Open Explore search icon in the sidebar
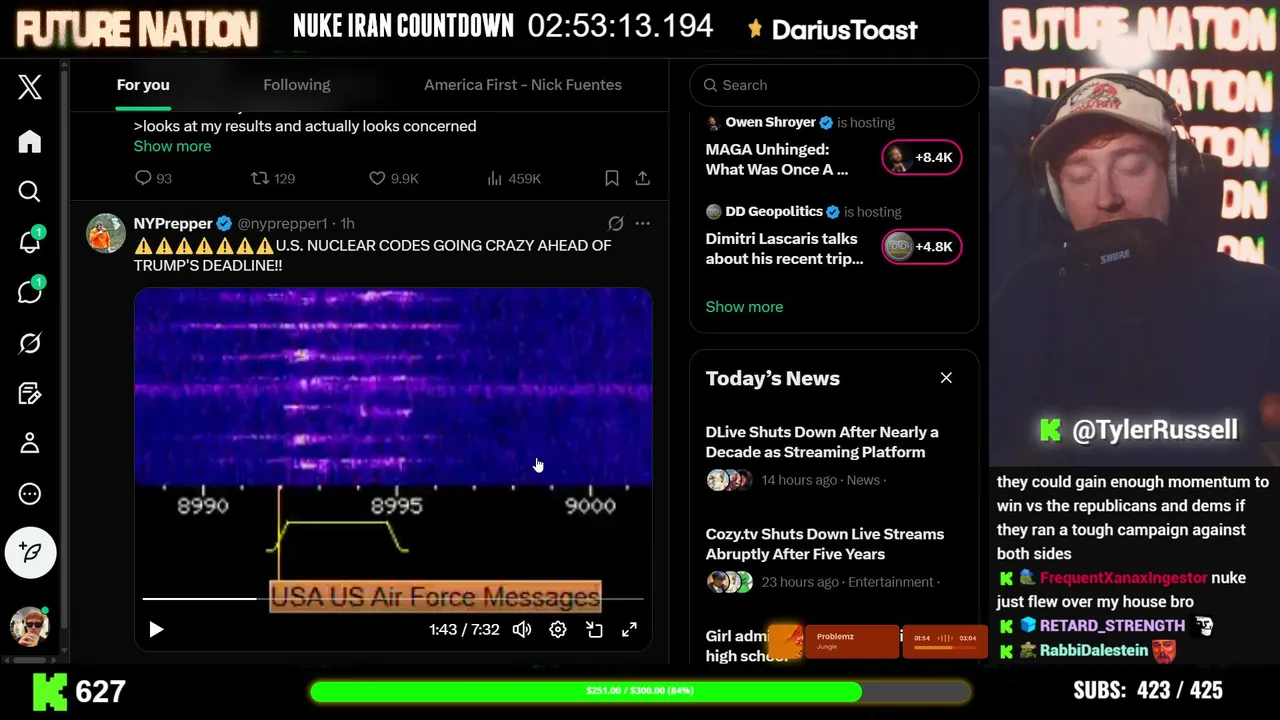Screen dimensions: 1280x720 [30, 192]
